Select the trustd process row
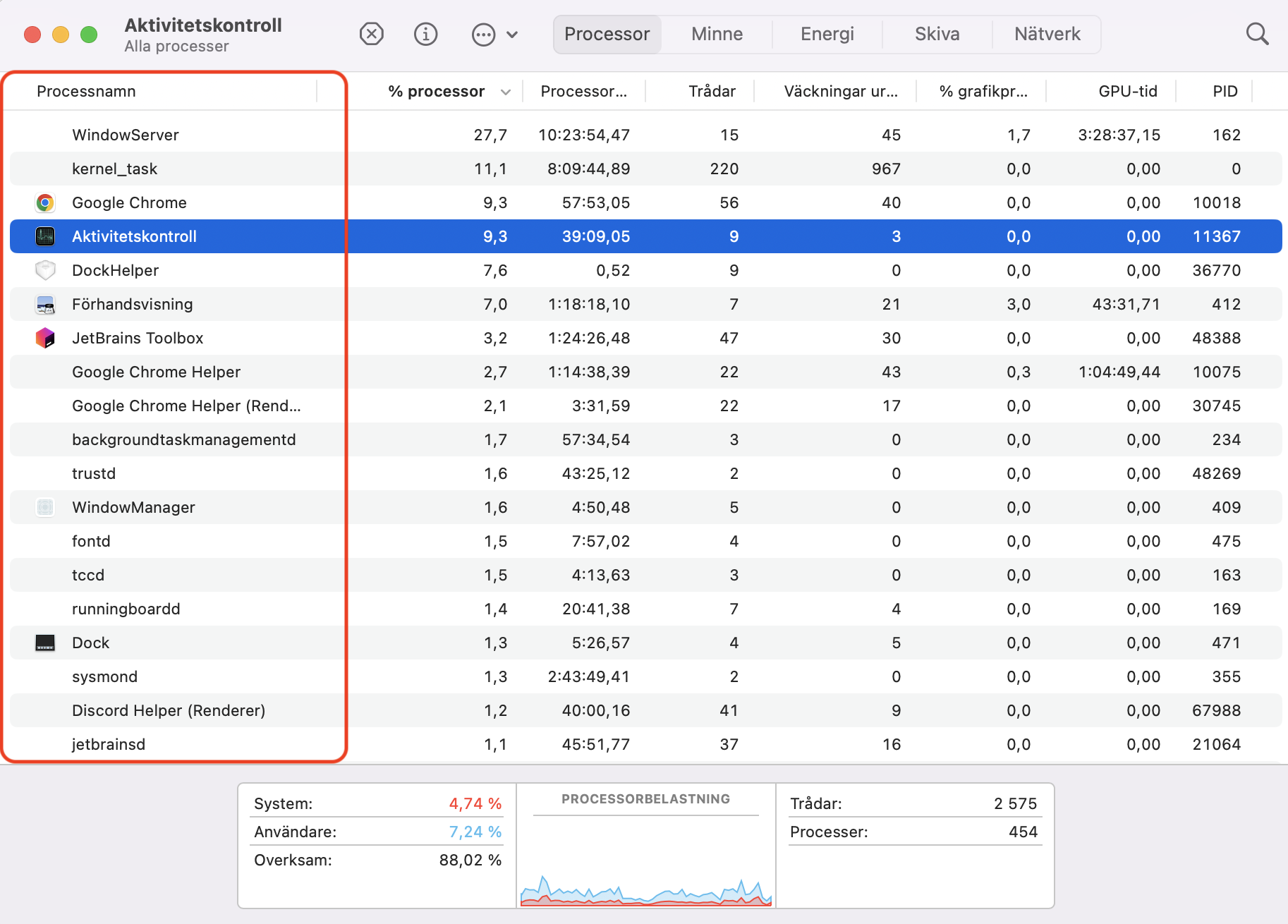1288x924 pixels. [646, 474]
